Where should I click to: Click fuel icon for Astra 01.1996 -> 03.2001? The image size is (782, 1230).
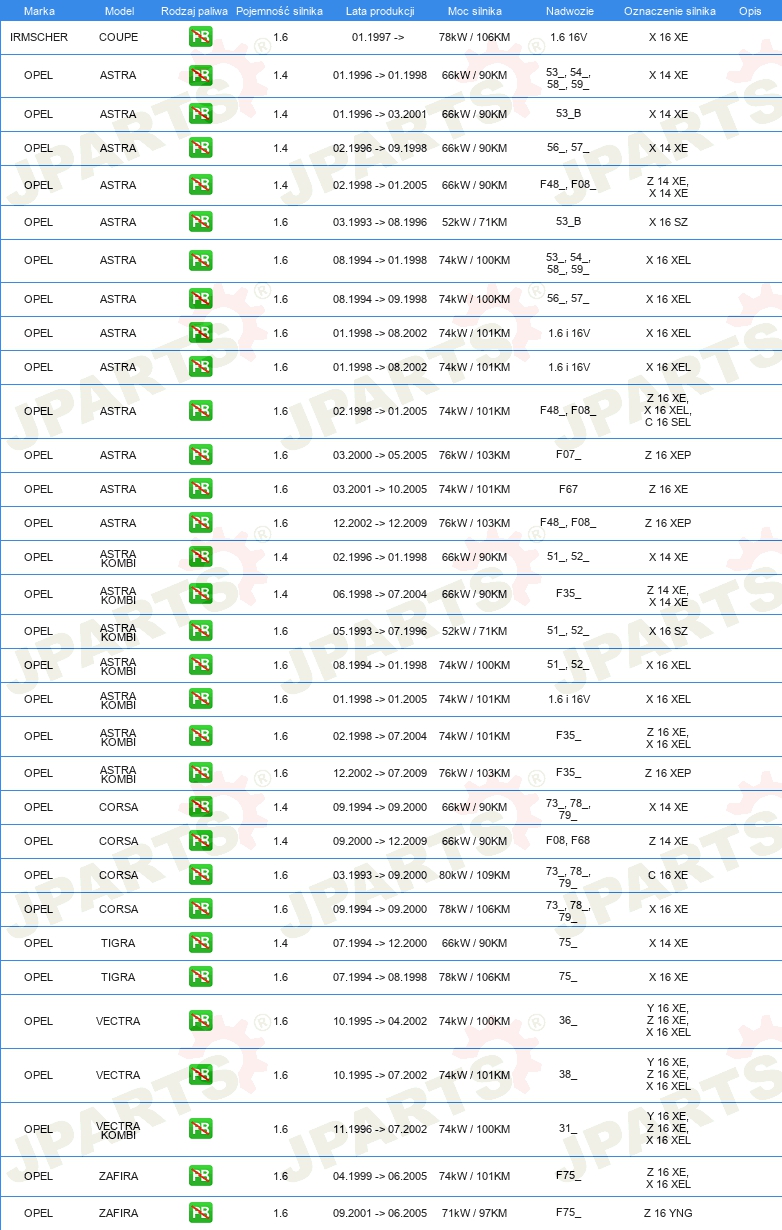tap(200, 114)
